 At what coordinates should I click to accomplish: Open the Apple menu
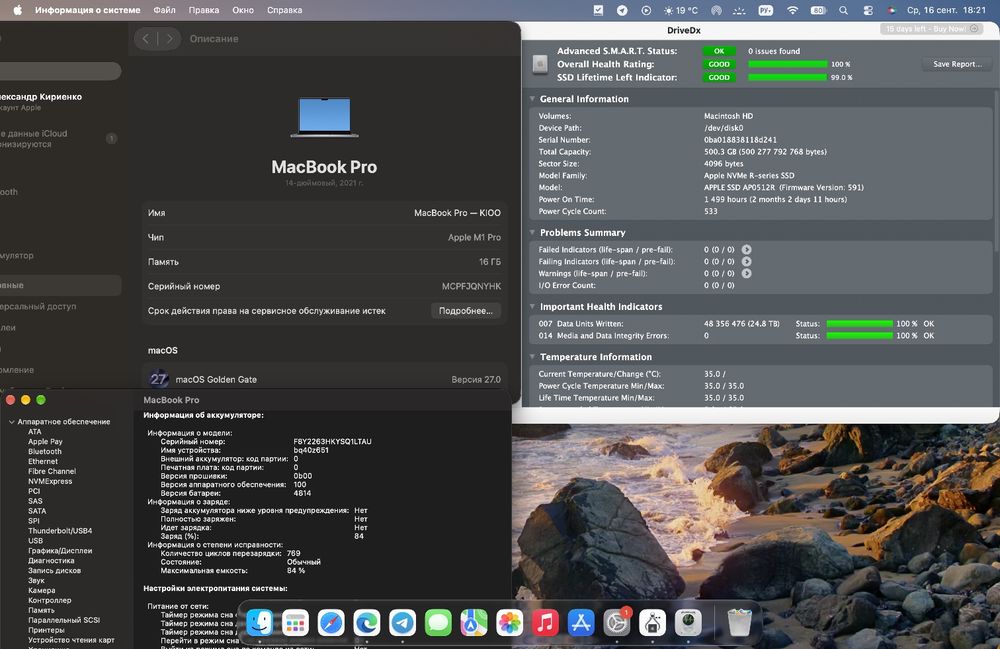17,10
